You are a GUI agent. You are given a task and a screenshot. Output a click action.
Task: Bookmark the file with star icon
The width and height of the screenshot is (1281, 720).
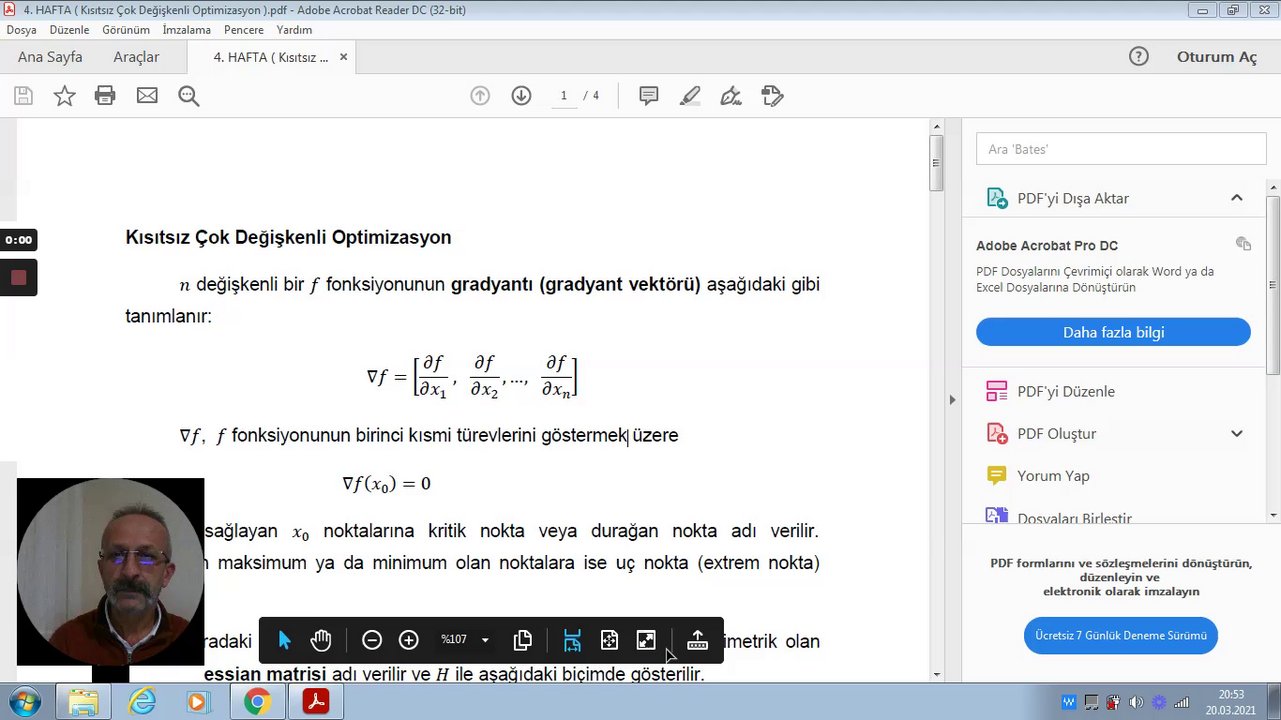click(64, 96)
